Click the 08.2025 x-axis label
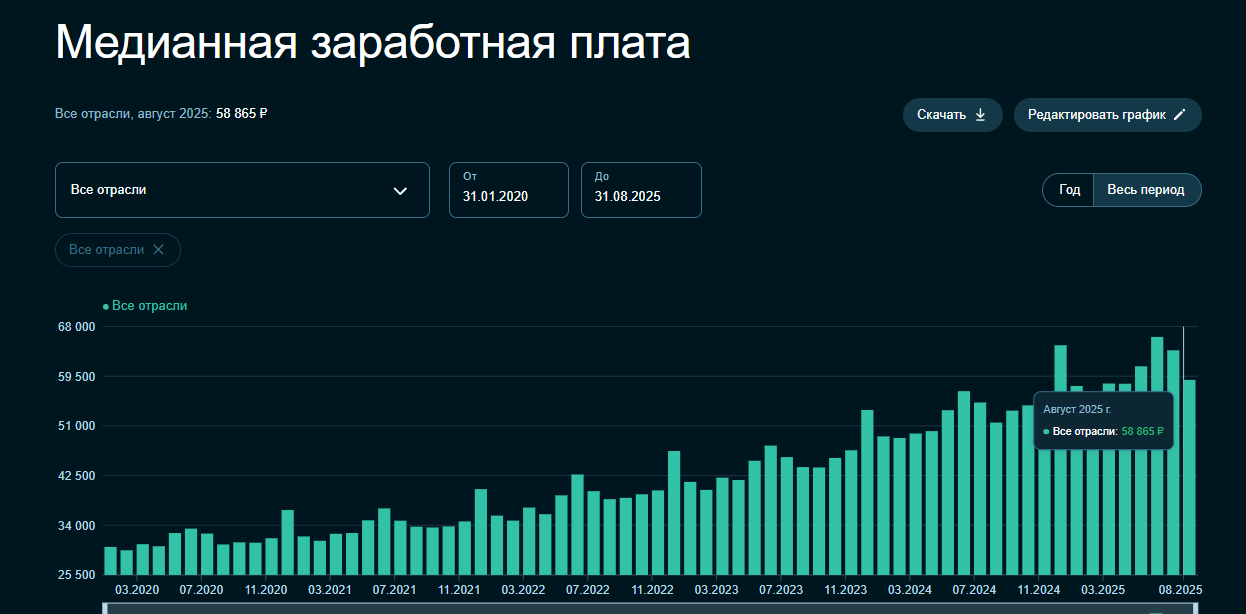The image size is (1246, 614). coord(1180,590)
